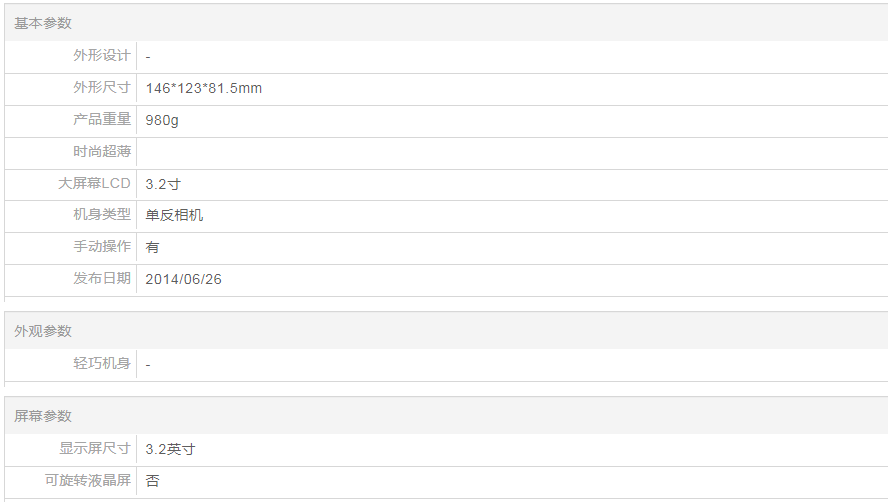This screenshot has width=893, height=502.
Task: Click the 时尚超薄 row label
Action: (101, 152)
